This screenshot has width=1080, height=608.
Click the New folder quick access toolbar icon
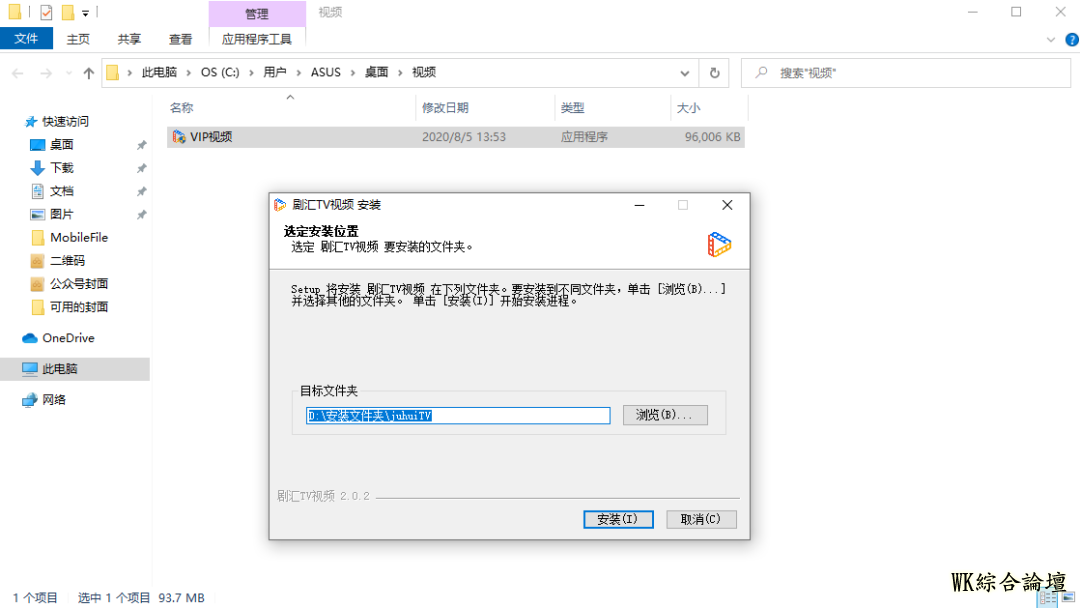click(x=68, y=12)
